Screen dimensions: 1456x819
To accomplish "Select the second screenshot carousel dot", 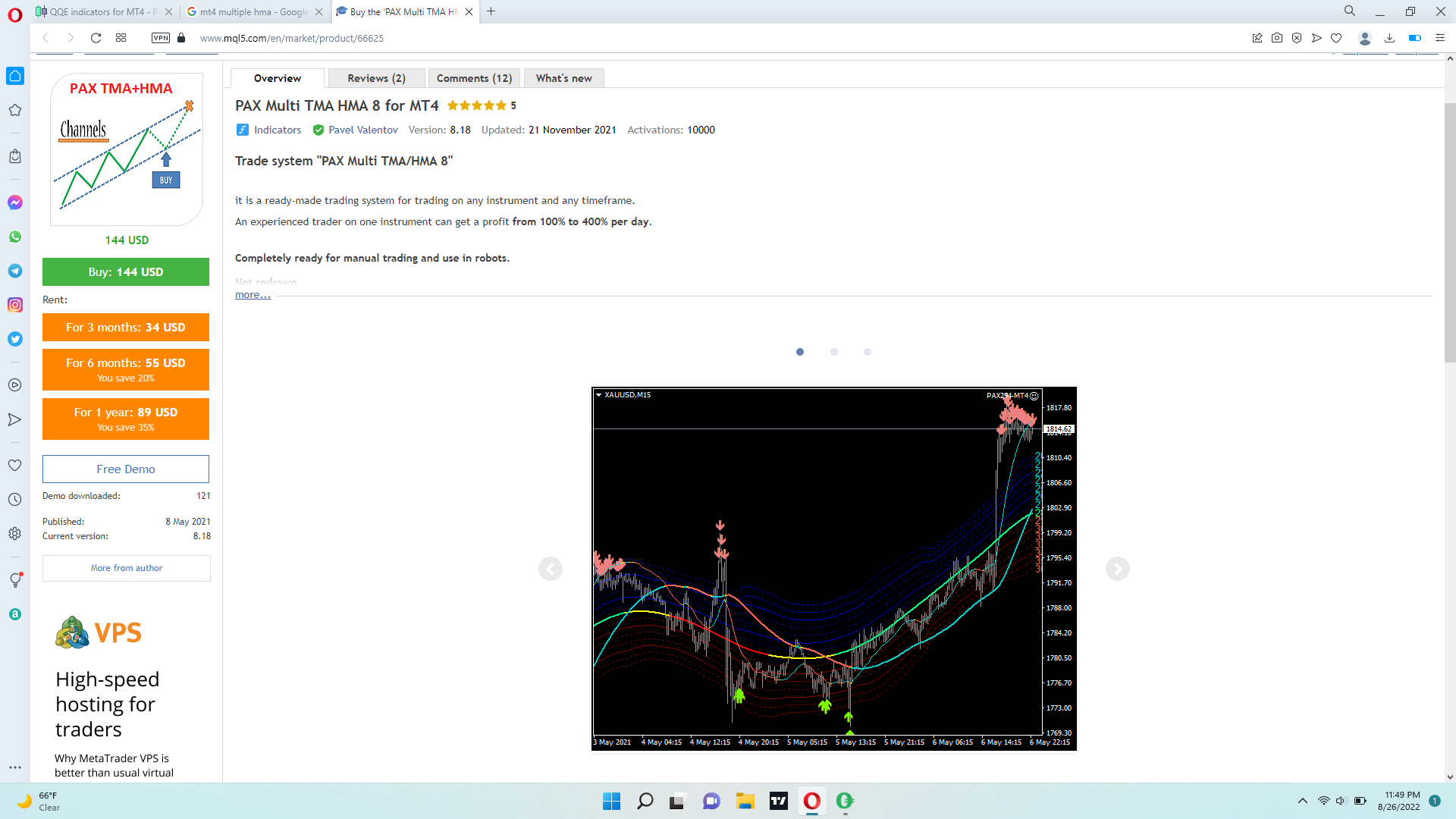I will coord(834,352).
